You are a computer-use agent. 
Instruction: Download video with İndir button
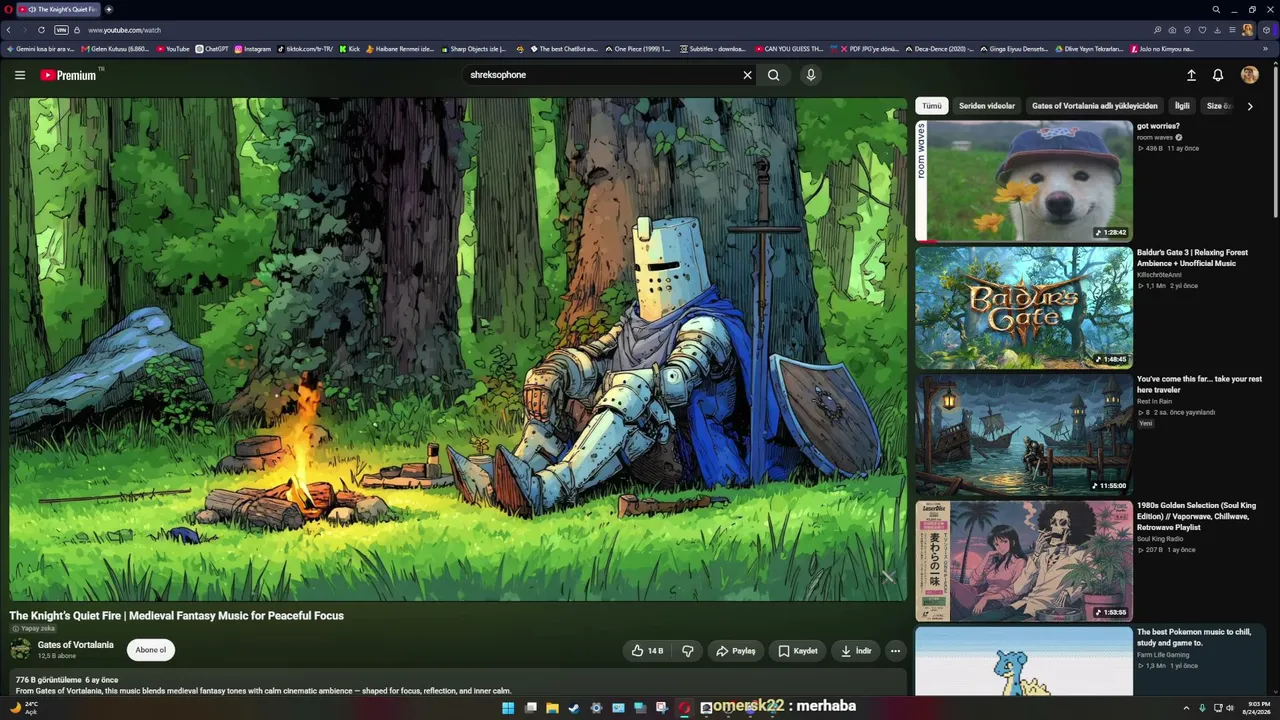(x=856, y=651)
